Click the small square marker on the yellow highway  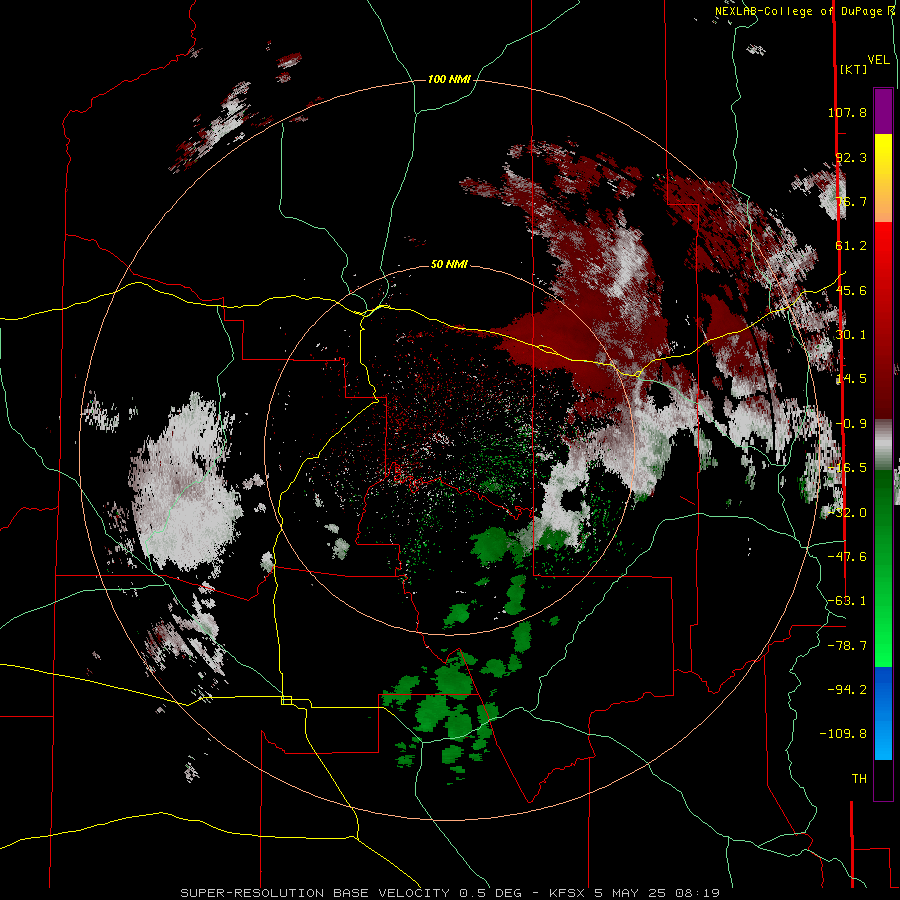[286, 700]
